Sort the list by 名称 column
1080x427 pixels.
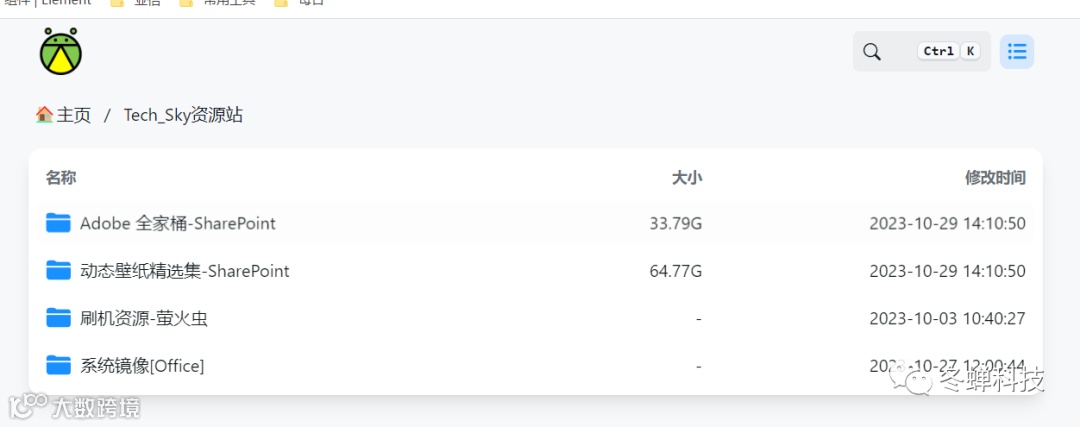pyautogui.click(x=61, y=178)
